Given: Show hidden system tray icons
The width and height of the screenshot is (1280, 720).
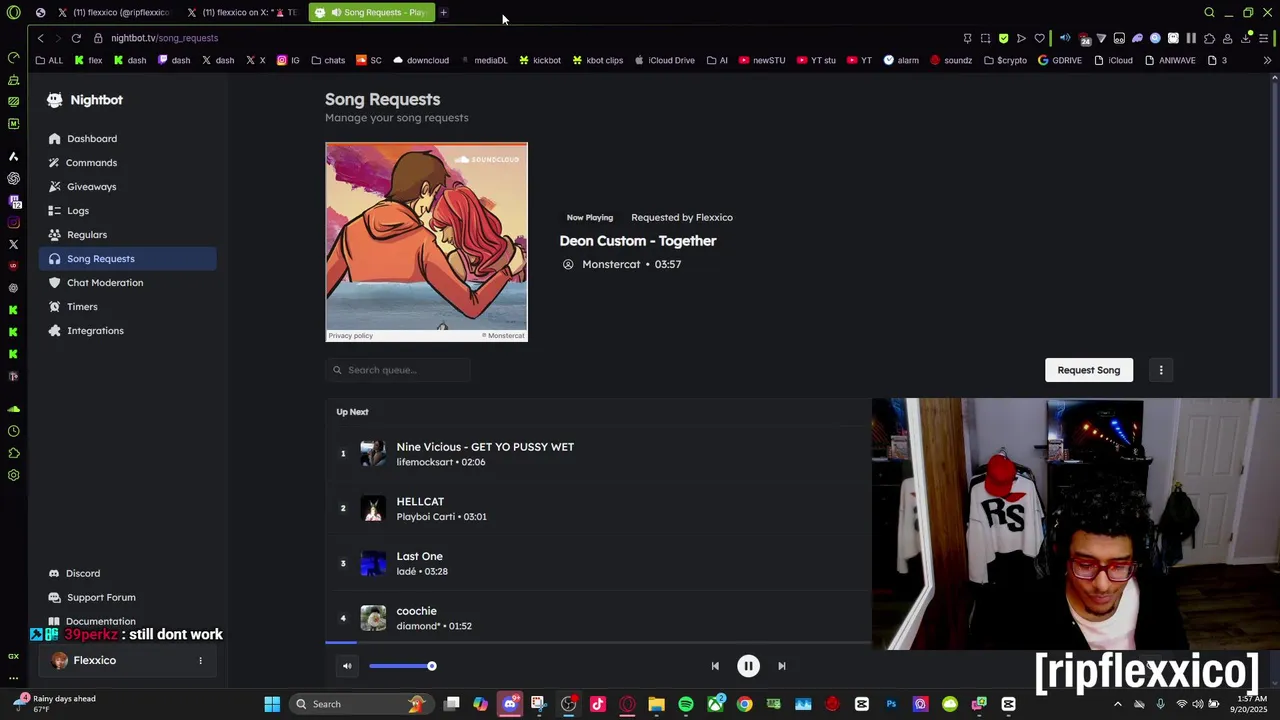Looking at the screenshot, I should click(1117, 704).
